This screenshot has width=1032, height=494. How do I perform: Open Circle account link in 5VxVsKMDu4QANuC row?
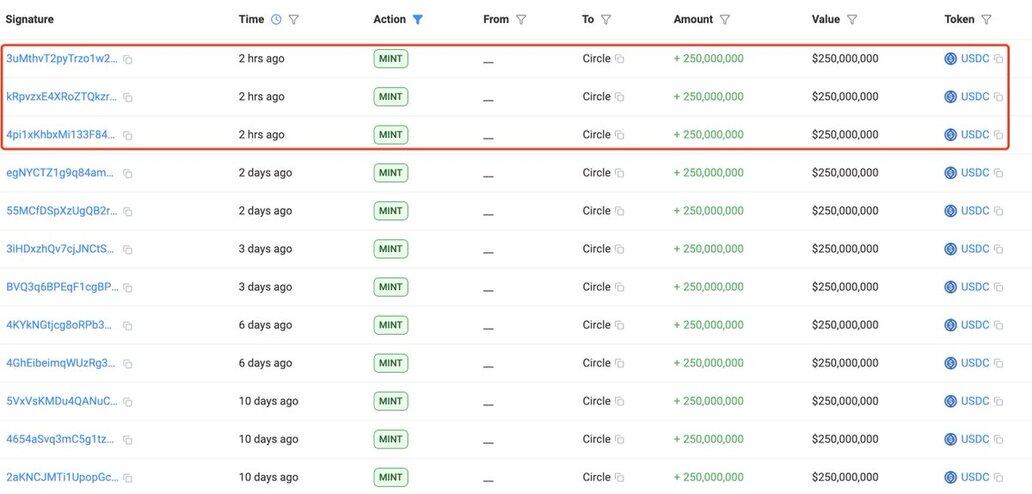point(596,401)
